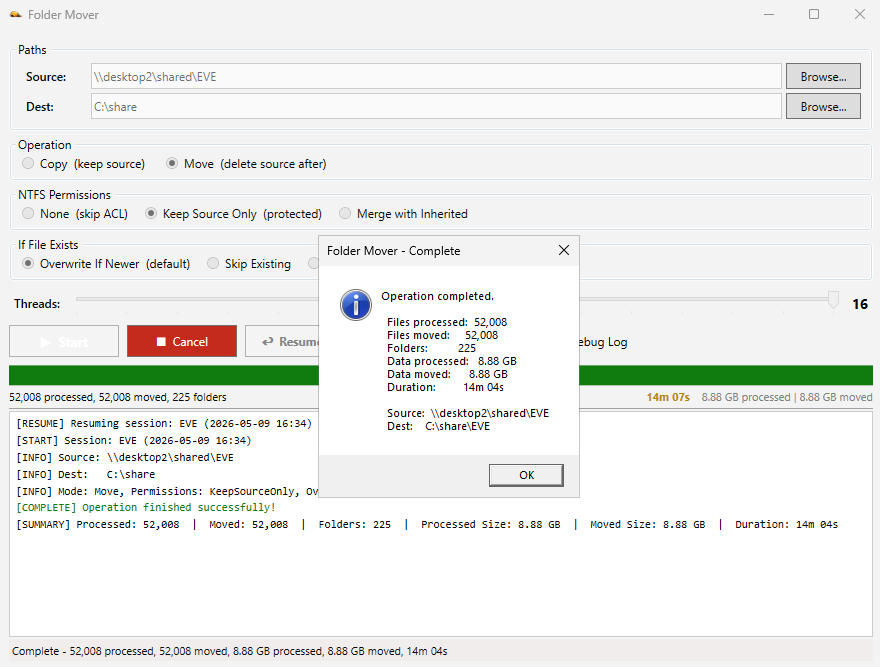
Task: Close the Folder Mover - Complete dialog
Action: [564, 250]
